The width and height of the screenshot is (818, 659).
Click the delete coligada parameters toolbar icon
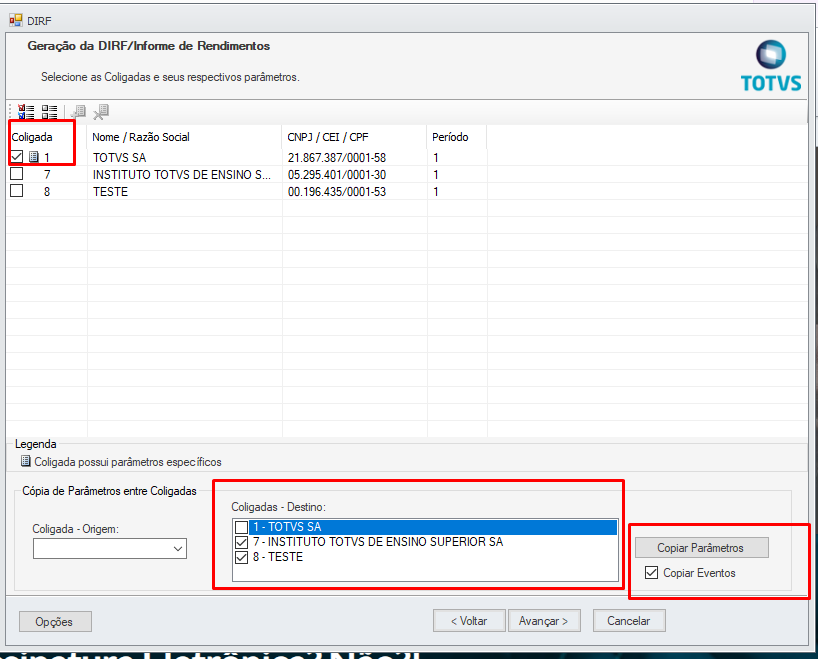click(x=101, y=112)
